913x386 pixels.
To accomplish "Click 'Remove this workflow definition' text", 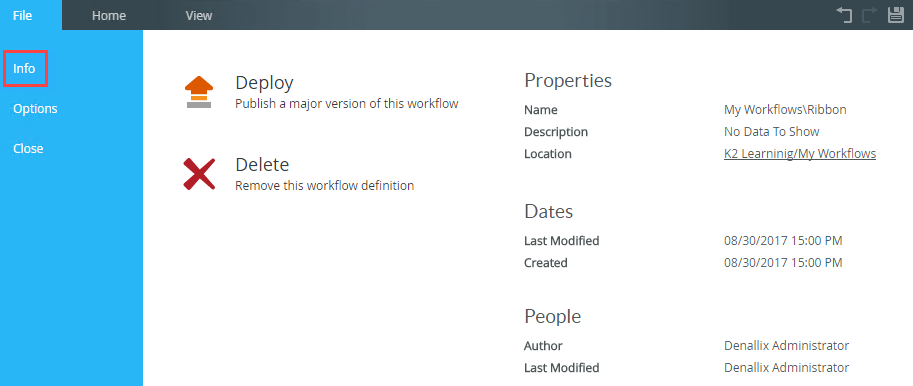I will coord(324,186).
